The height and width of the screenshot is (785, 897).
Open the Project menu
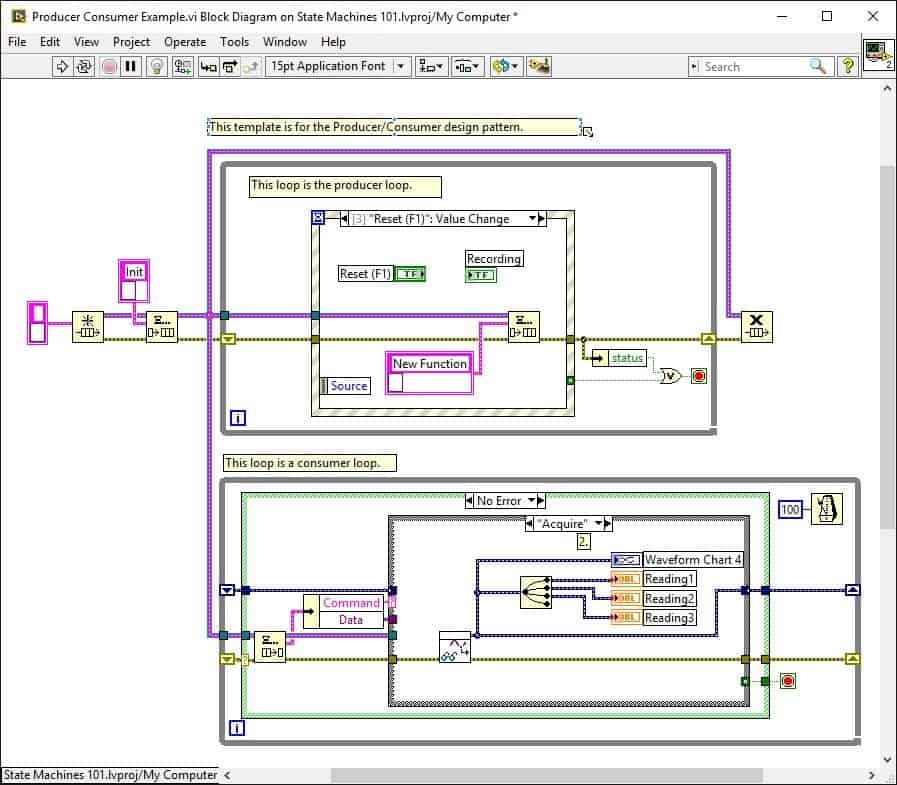pos(131,42)
